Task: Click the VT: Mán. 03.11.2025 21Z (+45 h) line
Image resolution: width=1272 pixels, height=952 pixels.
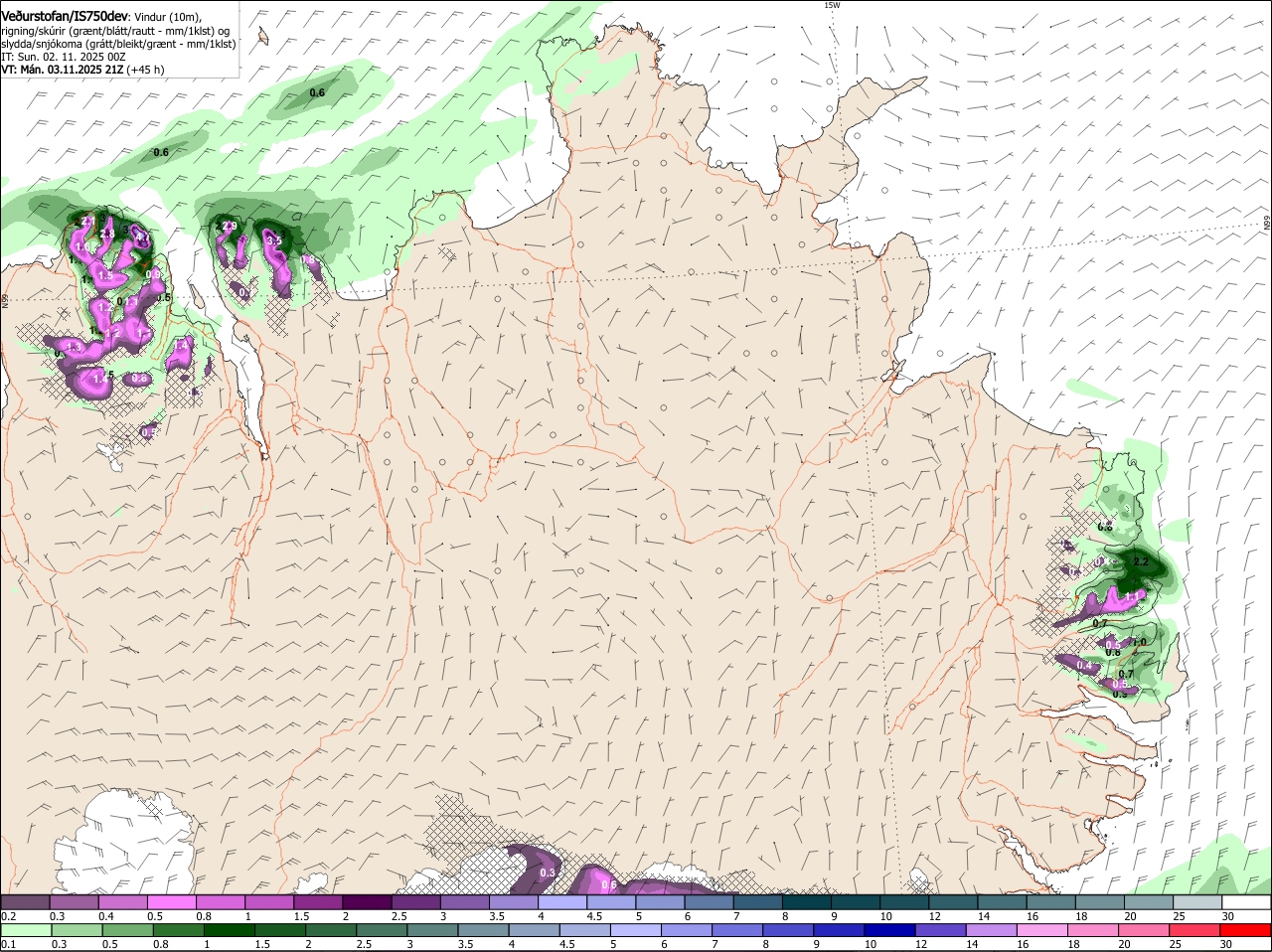Action: [82, 70]
